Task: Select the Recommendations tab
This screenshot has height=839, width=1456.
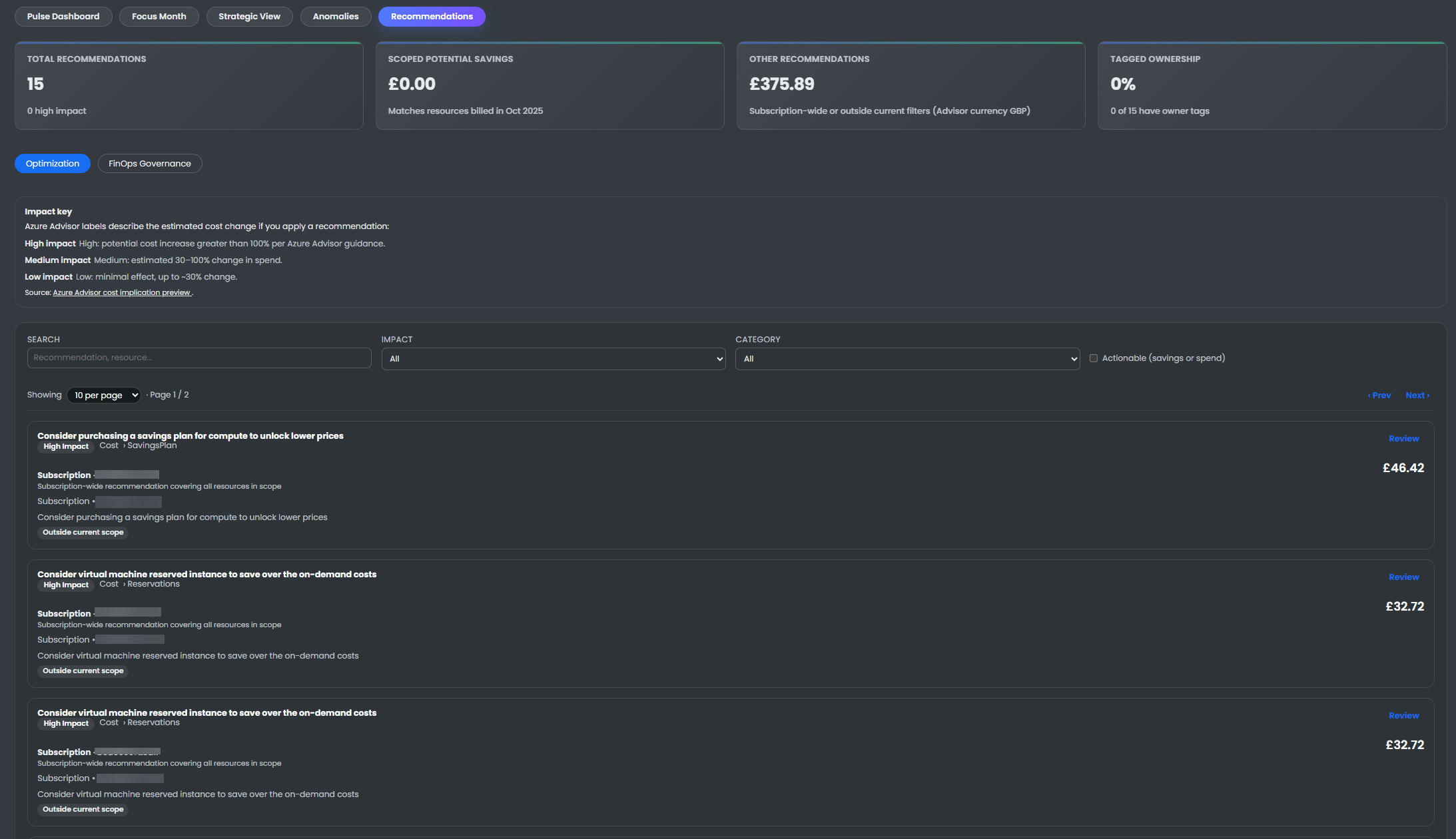Action: pos(432,17)
